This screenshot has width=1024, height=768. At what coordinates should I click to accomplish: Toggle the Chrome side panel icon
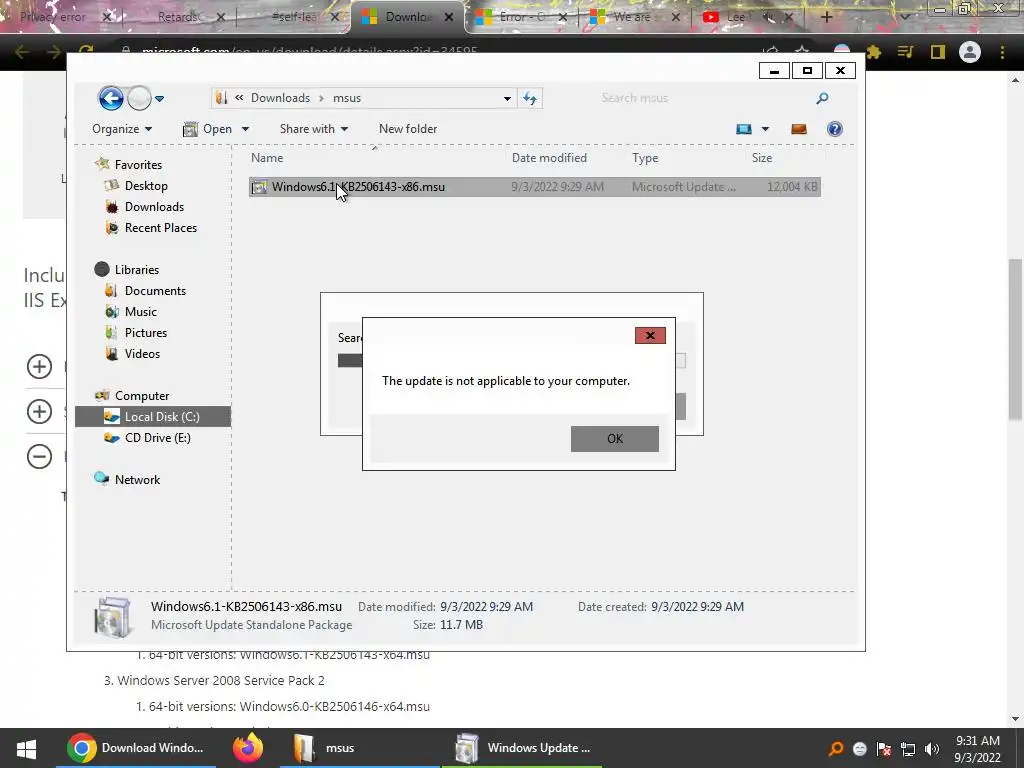pyautogui.click(x=938, y=52)
